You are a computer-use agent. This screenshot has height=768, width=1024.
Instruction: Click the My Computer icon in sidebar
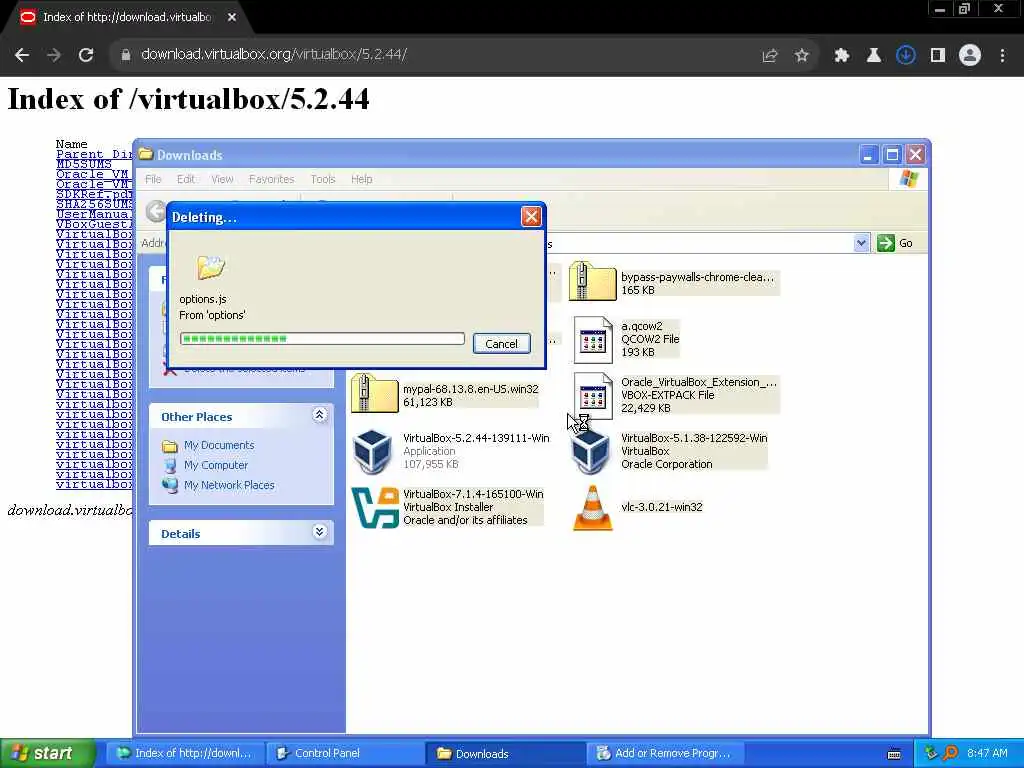point(170,466)
